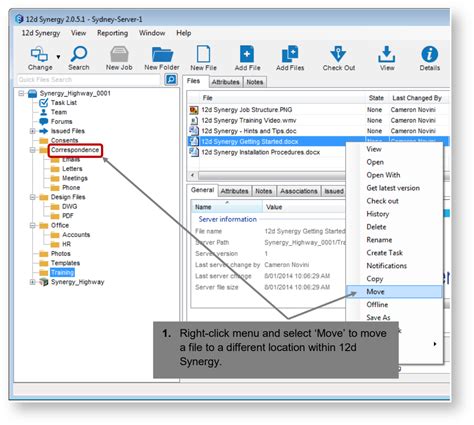This screenshot has width=474, height=425.
Task: Choose Move in the context menu
Action: (394, 292)
